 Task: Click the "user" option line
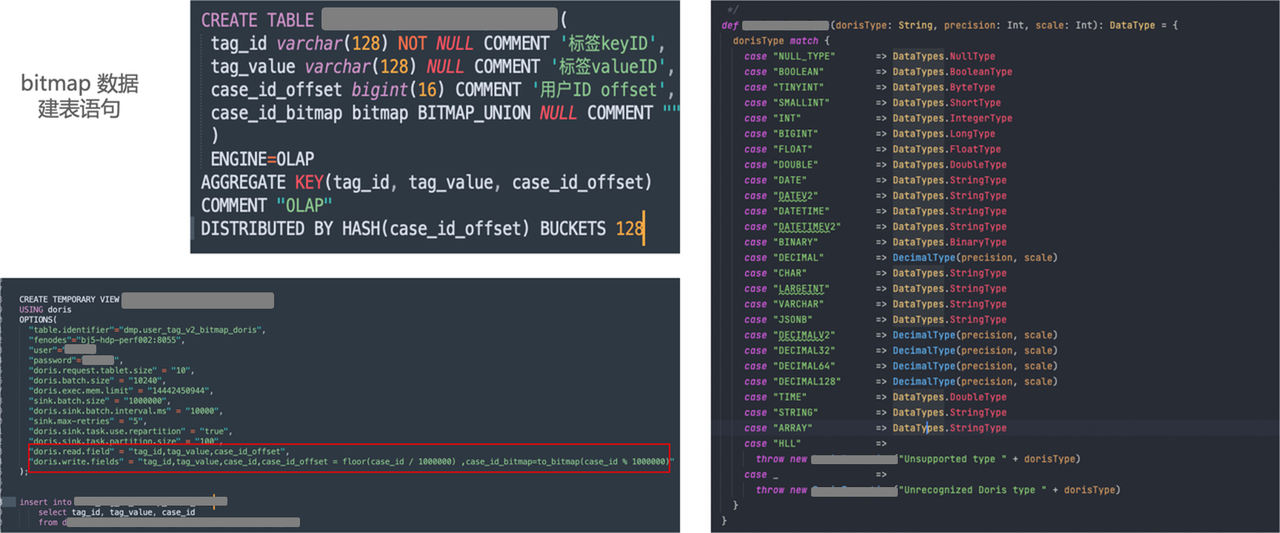(62, 350)
